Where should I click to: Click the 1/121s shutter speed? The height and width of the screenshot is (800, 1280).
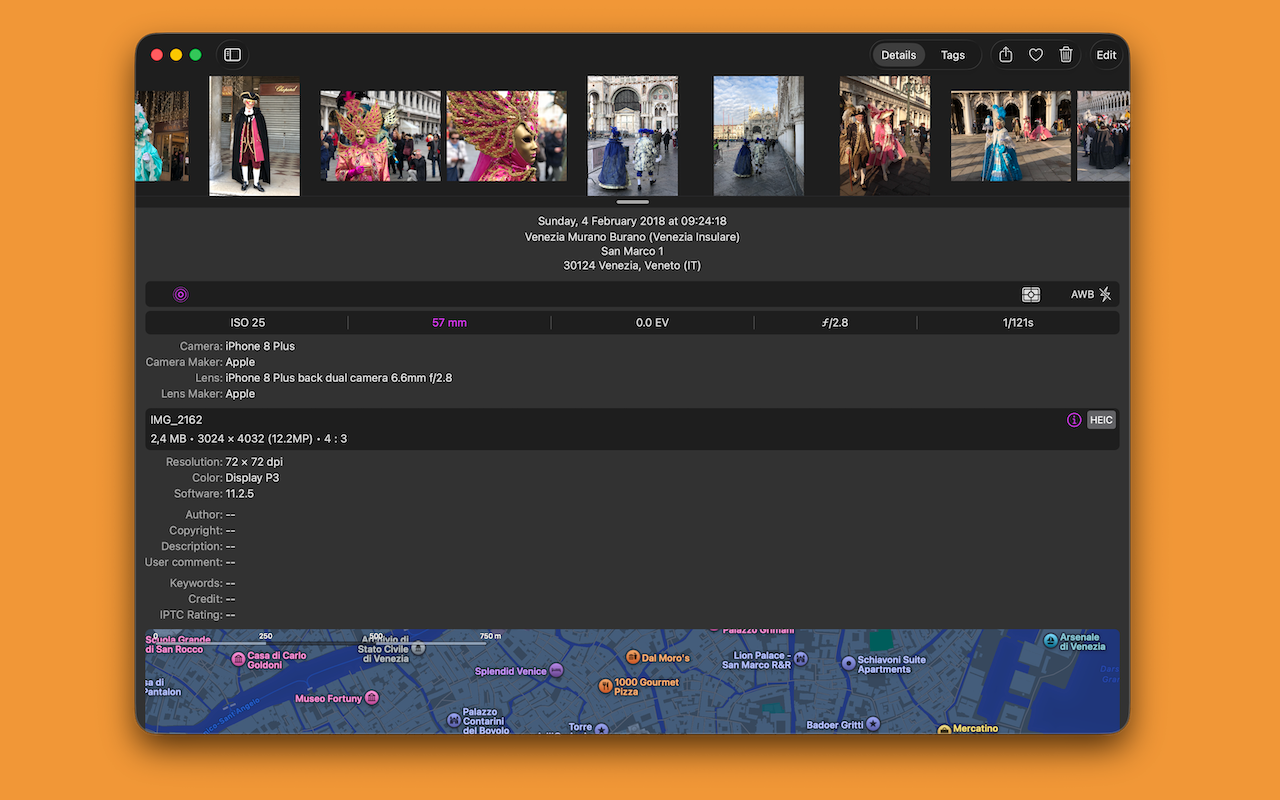tap(1018, 323)
